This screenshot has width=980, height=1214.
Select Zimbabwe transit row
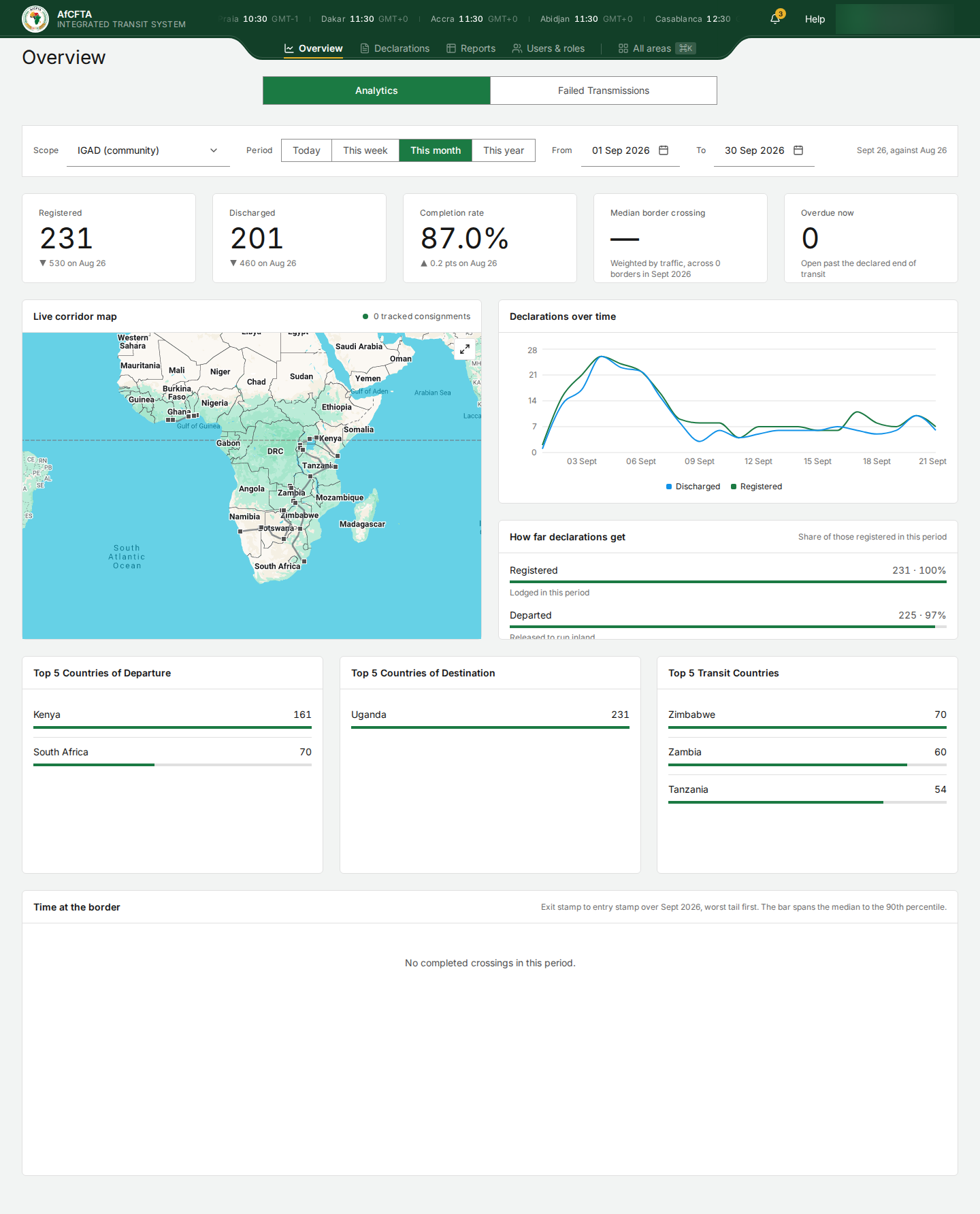coord(807,719)
